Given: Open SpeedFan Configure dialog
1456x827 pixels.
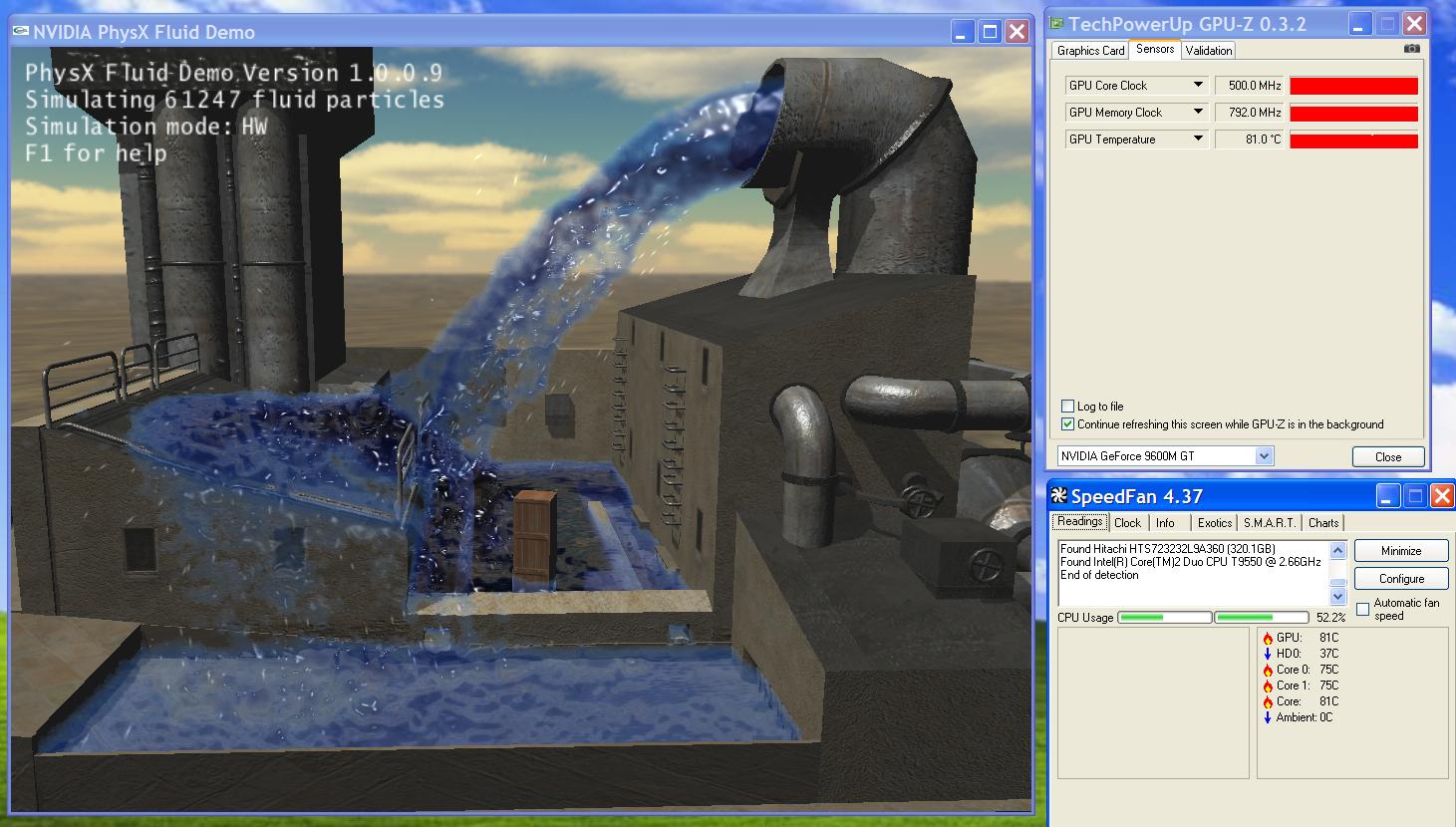Looking at the screenshot, I should [x=1401, y=579].
